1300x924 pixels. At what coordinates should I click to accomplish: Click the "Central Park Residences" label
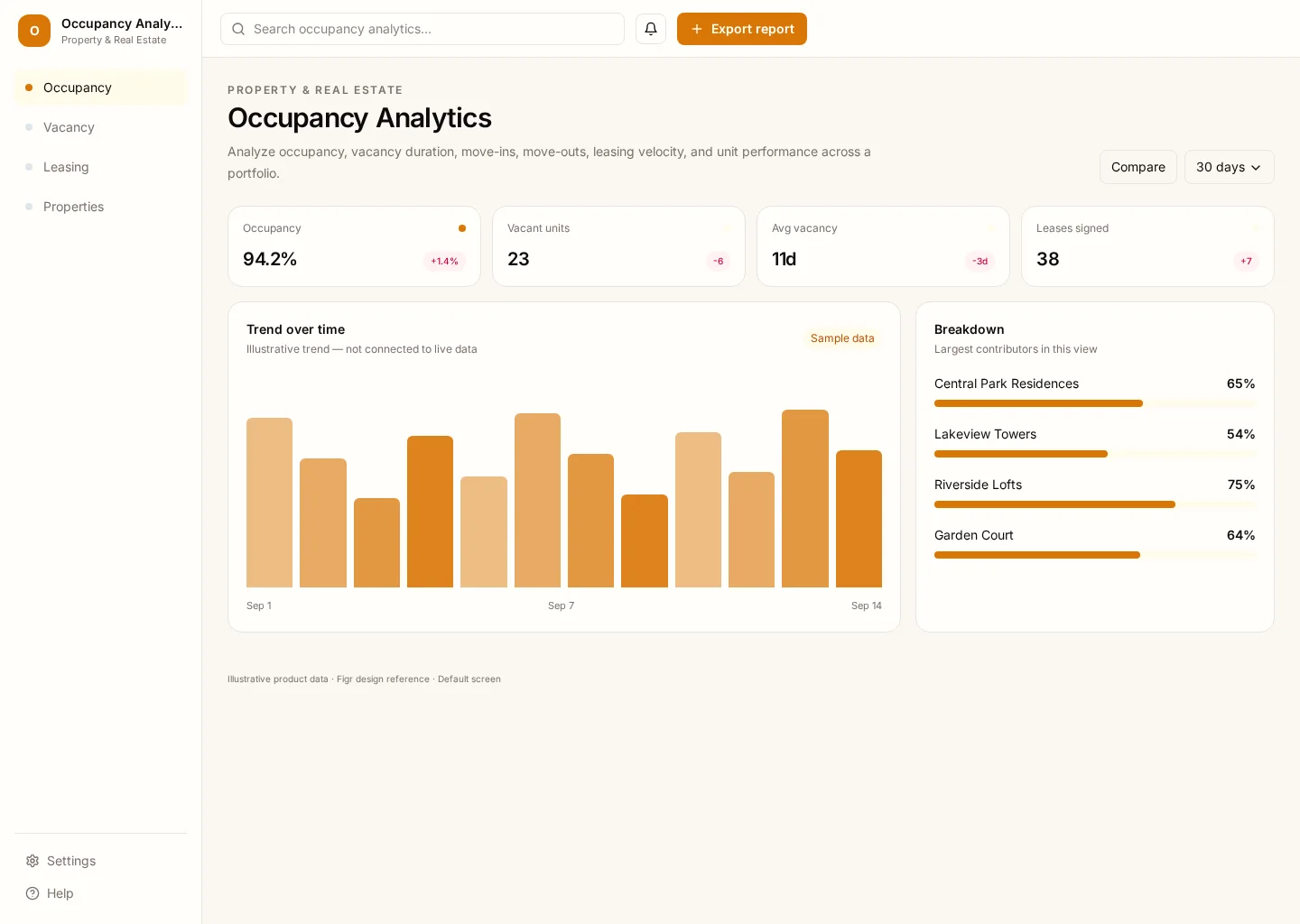(x=1007, y=383)
